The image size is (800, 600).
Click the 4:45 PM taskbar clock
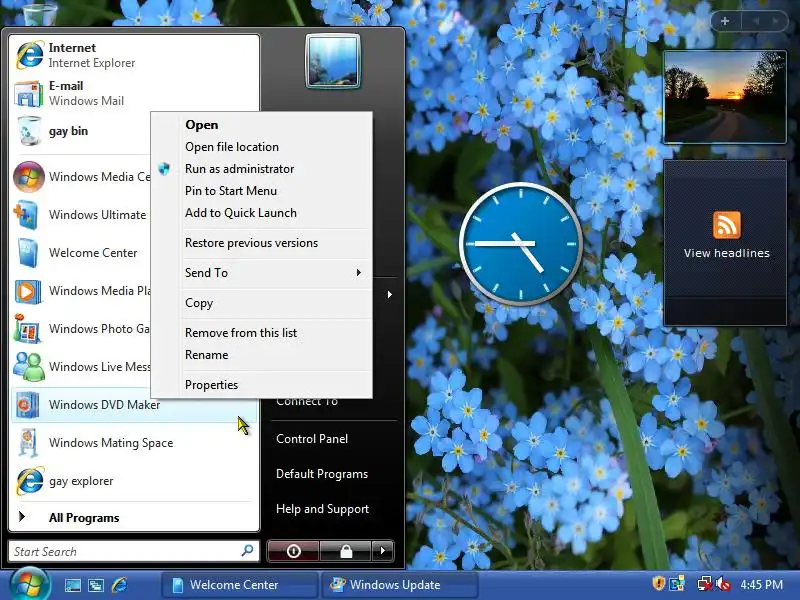pyautogui.click(x=761, y=585)
